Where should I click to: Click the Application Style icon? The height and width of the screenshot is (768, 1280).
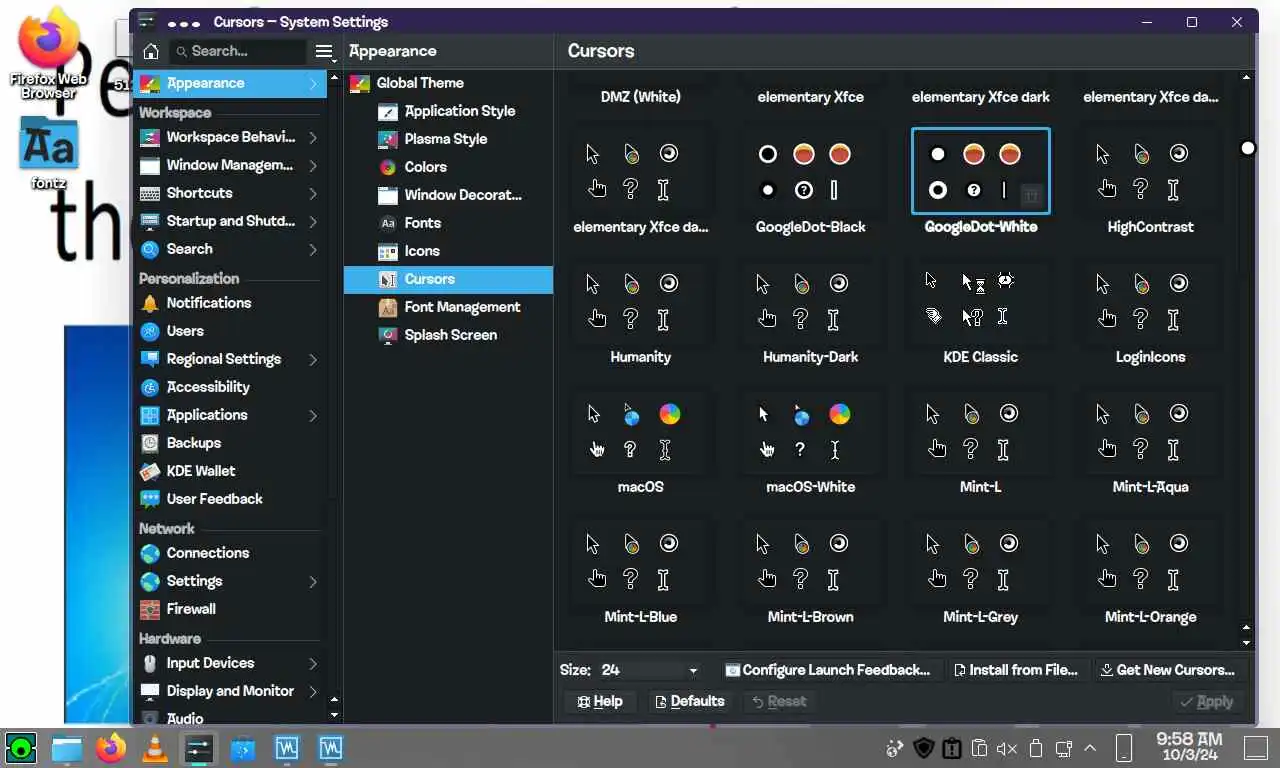[388, 111]
